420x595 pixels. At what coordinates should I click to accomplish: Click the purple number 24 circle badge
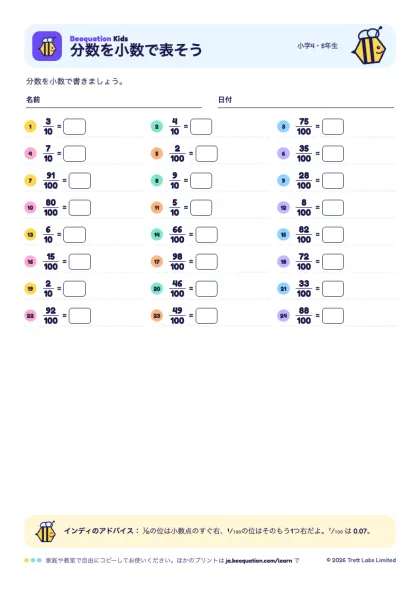[283, 316]
